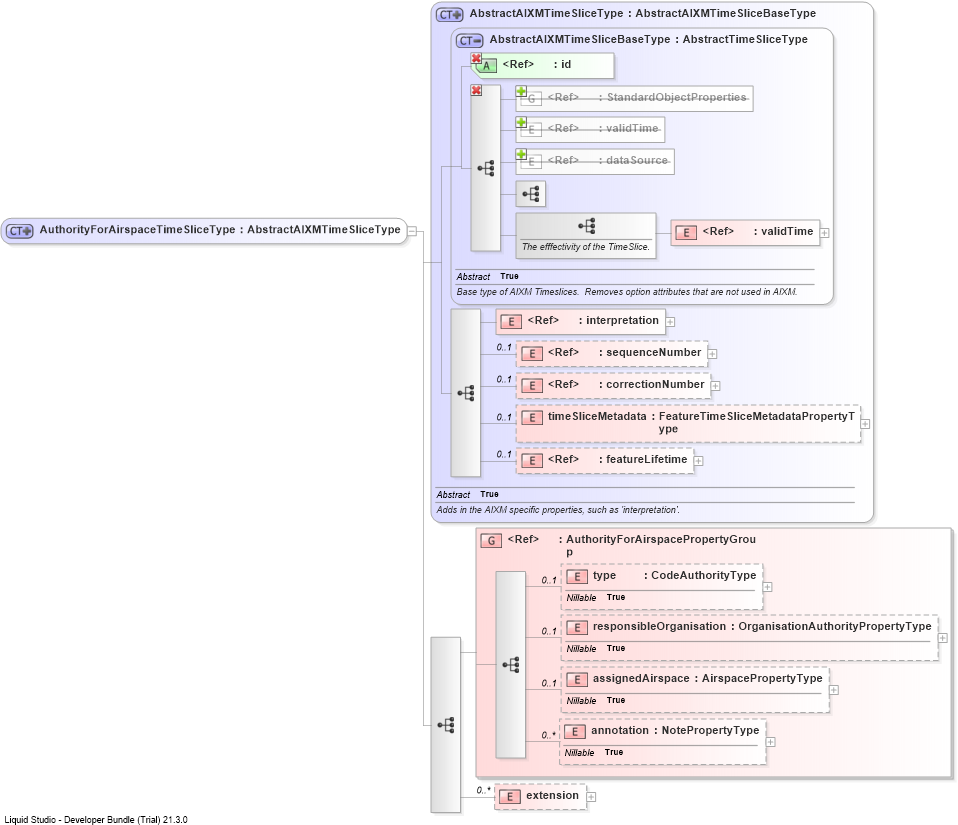
Task: Click the E icon of struck-out dataSource
Action: point(532,161)
